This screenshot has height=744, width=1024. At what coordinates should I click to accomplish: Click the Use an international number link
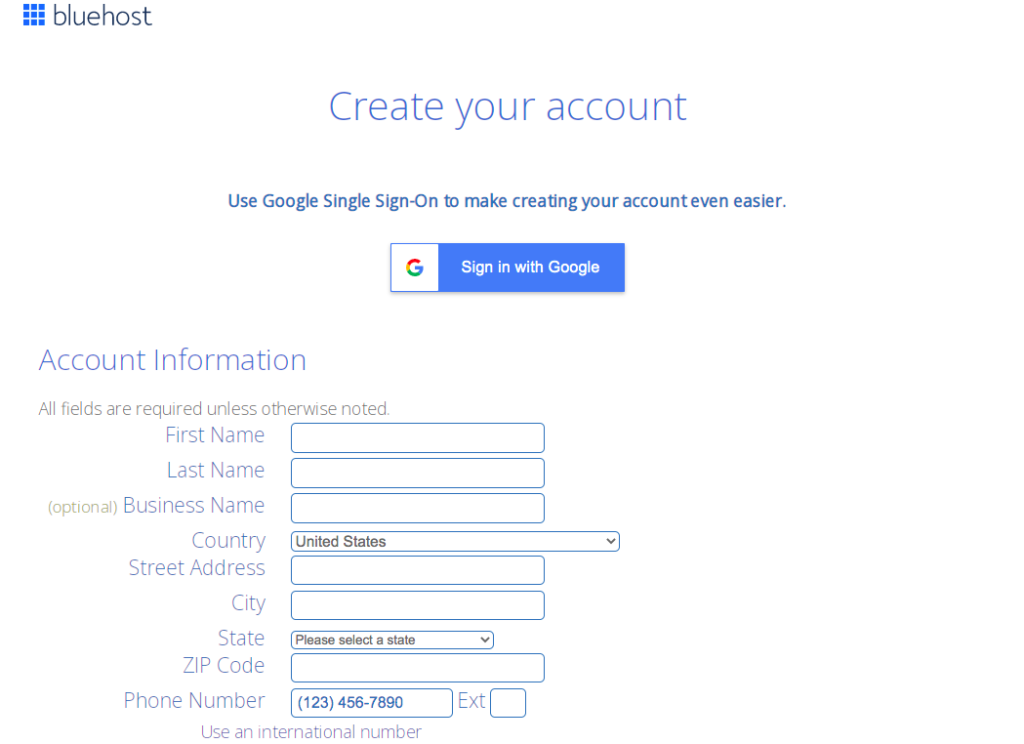[311, 732]
